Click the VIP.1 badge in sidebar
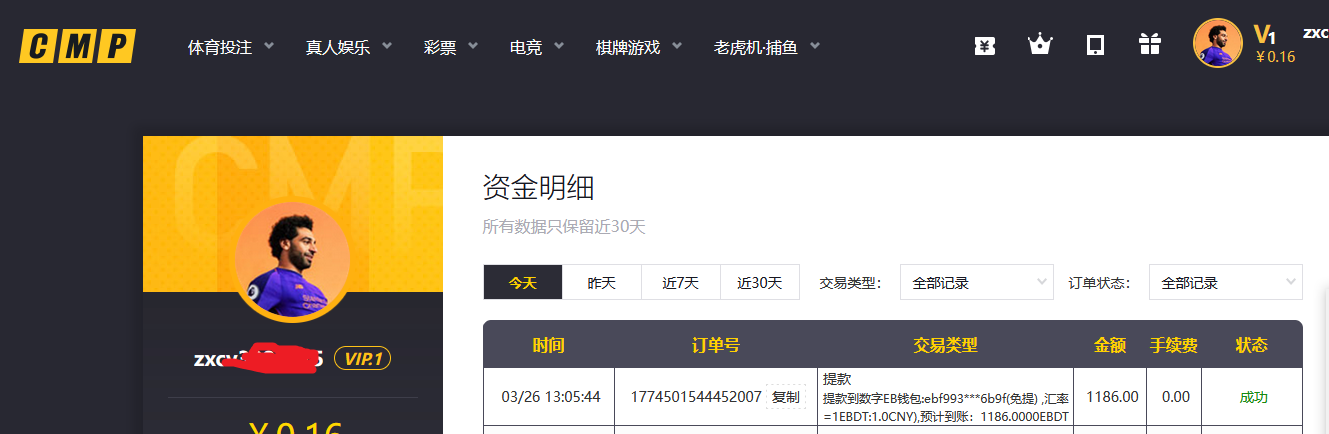The height and width of the screenshot is (434, 1329). coord(362,359)
